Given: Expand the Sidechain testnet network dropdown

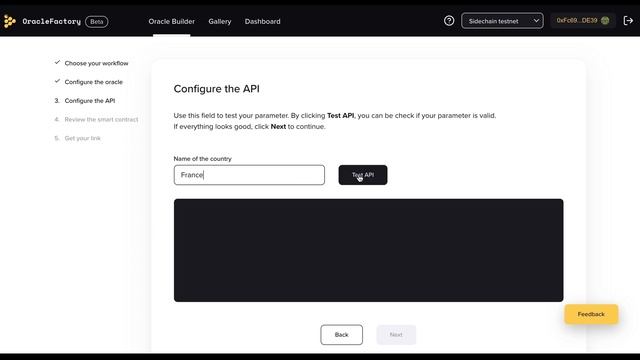Looking at the screenshot, I should point(502,21).
